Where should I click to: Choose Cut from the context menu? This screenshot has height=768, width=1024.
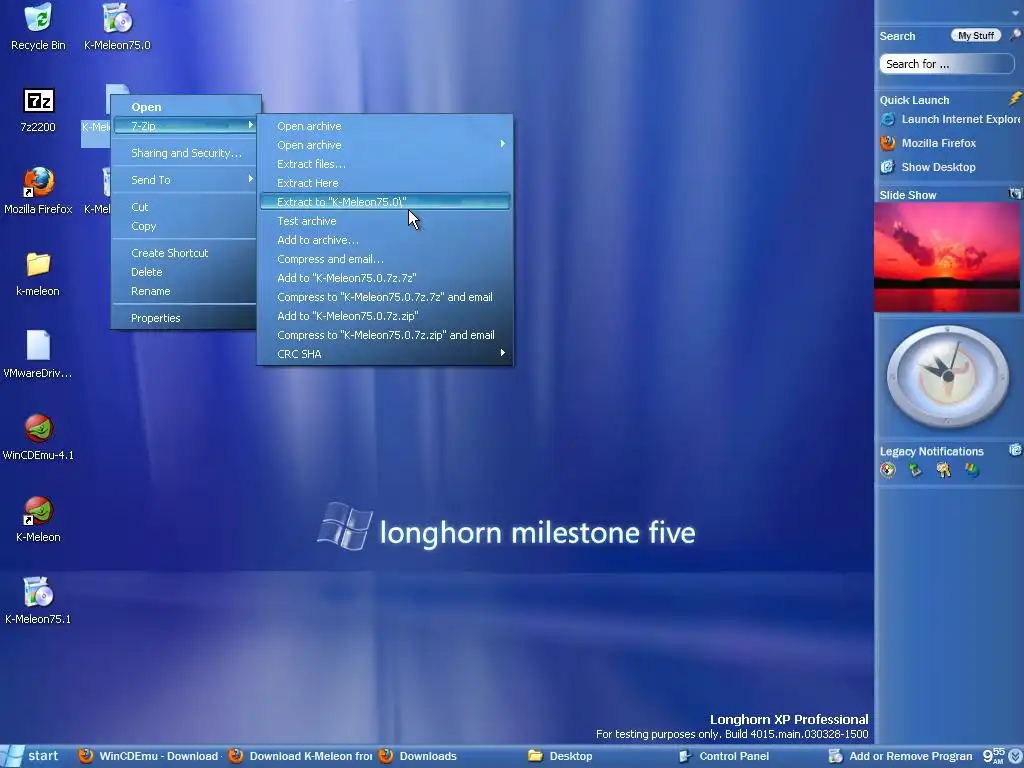[x=186, y=207]
